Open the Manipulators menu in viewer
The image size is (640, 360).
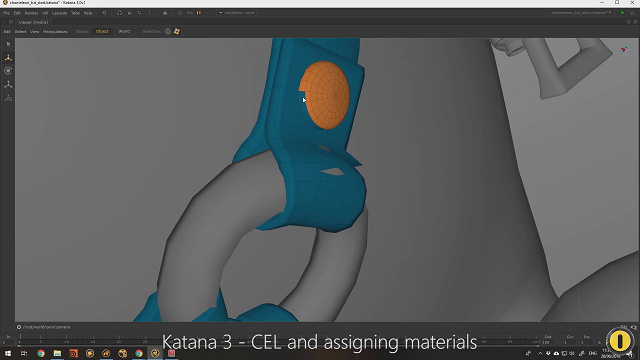click(55, 31)
